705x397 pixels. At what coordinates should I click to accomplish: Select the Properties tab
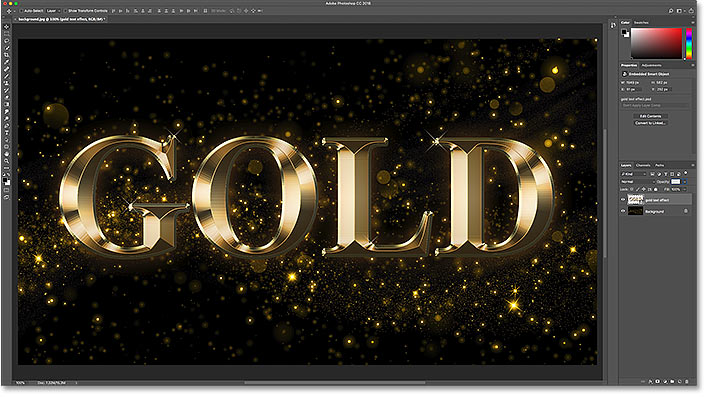click(629, 65)
